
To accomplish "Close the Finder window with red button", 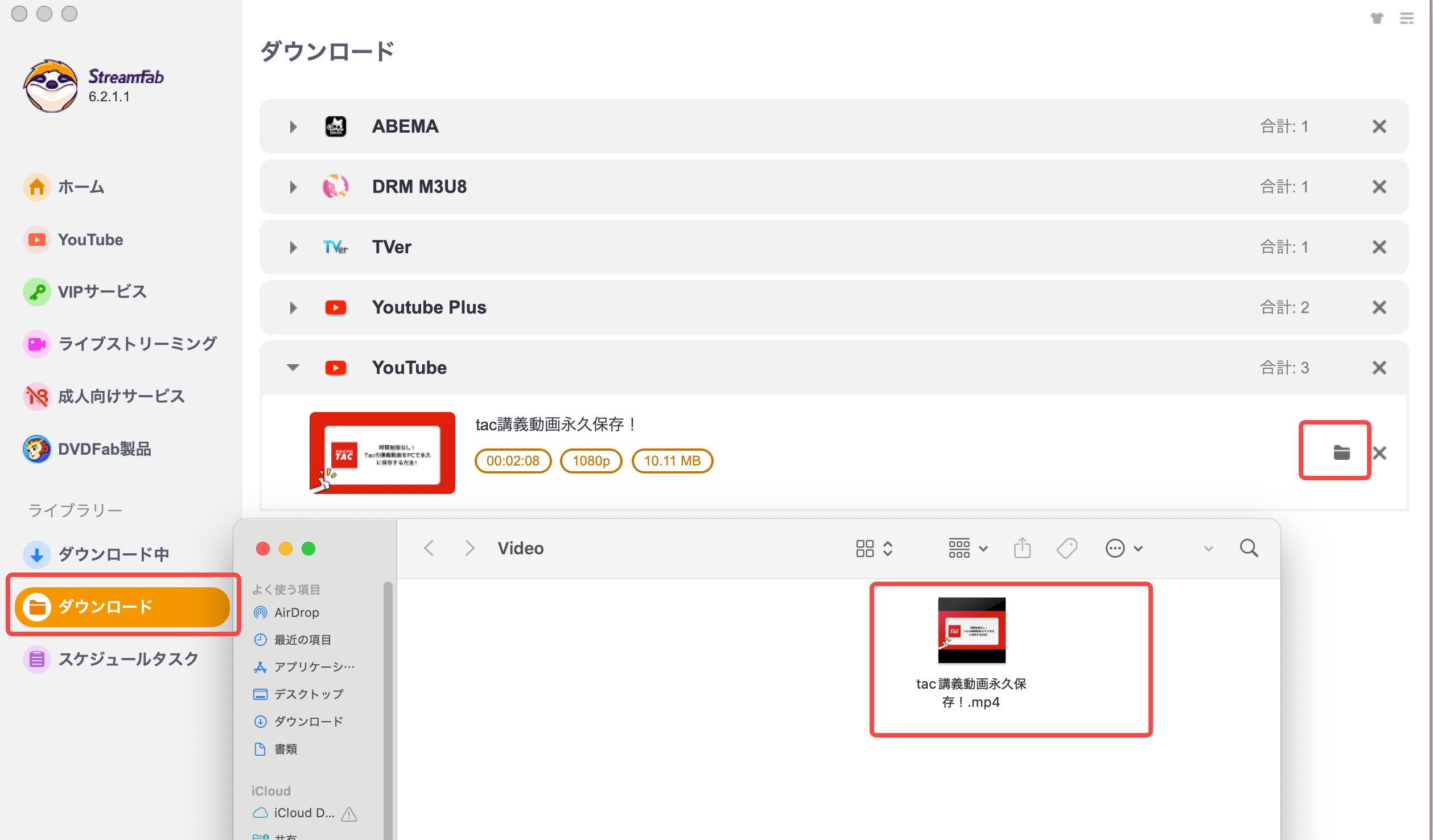I will click(263, 549).
